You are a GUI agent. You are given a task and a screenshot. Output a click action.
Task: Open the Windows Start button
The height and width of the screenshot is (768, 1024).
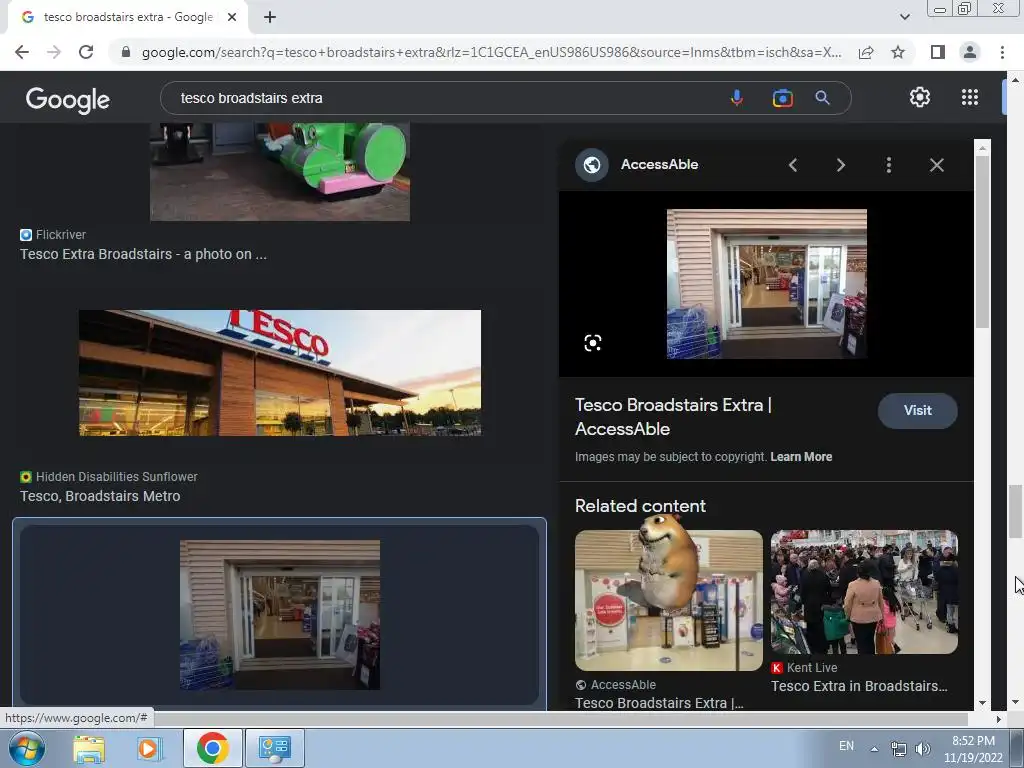point(27,748)
